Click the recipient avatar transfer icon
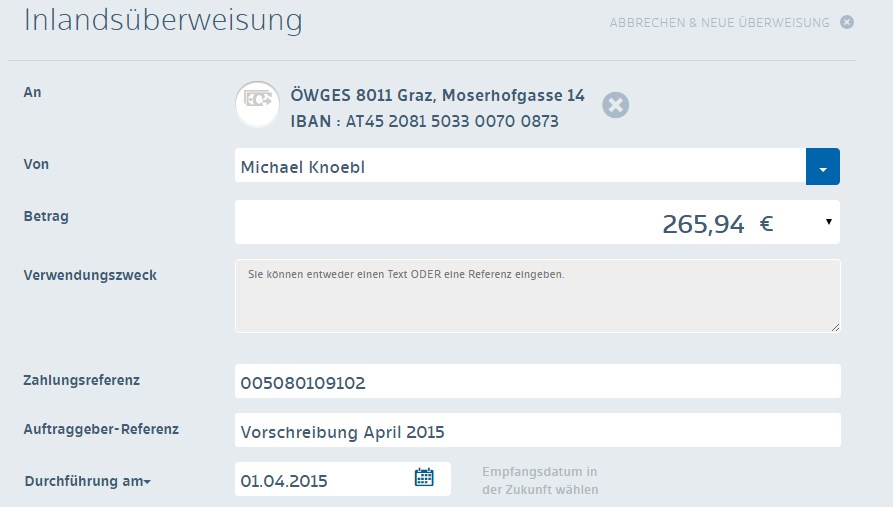893x507 pixels. tap(257, 104)
